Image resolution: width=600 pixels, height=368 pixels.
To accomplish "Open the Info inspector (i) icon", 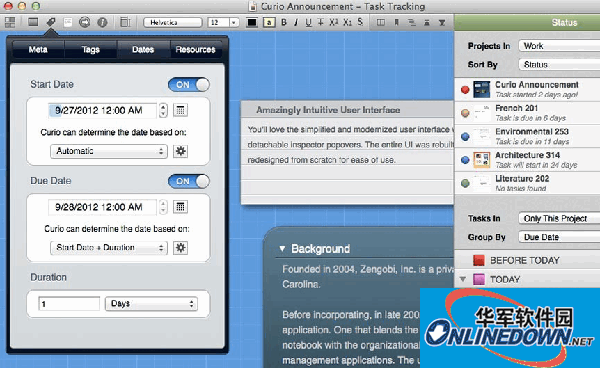I will tap(102, 22).
